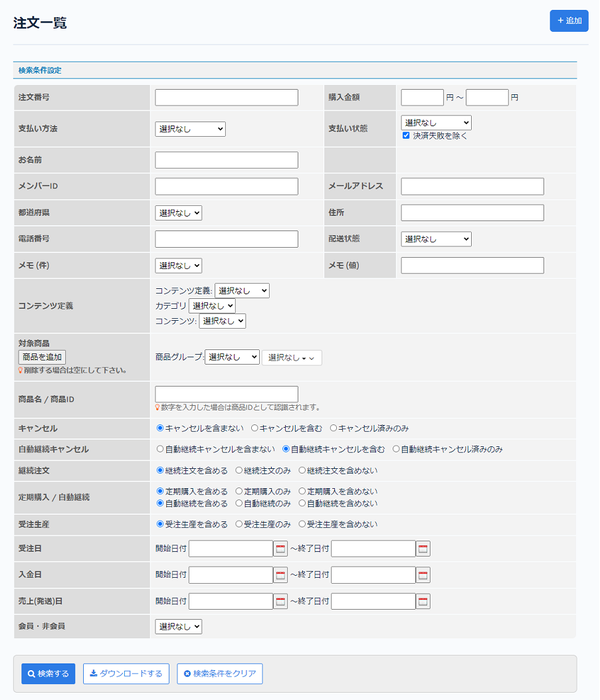Focus the メモ (値) input field
Screen dimensions: 600x700
tap(472, 265)
